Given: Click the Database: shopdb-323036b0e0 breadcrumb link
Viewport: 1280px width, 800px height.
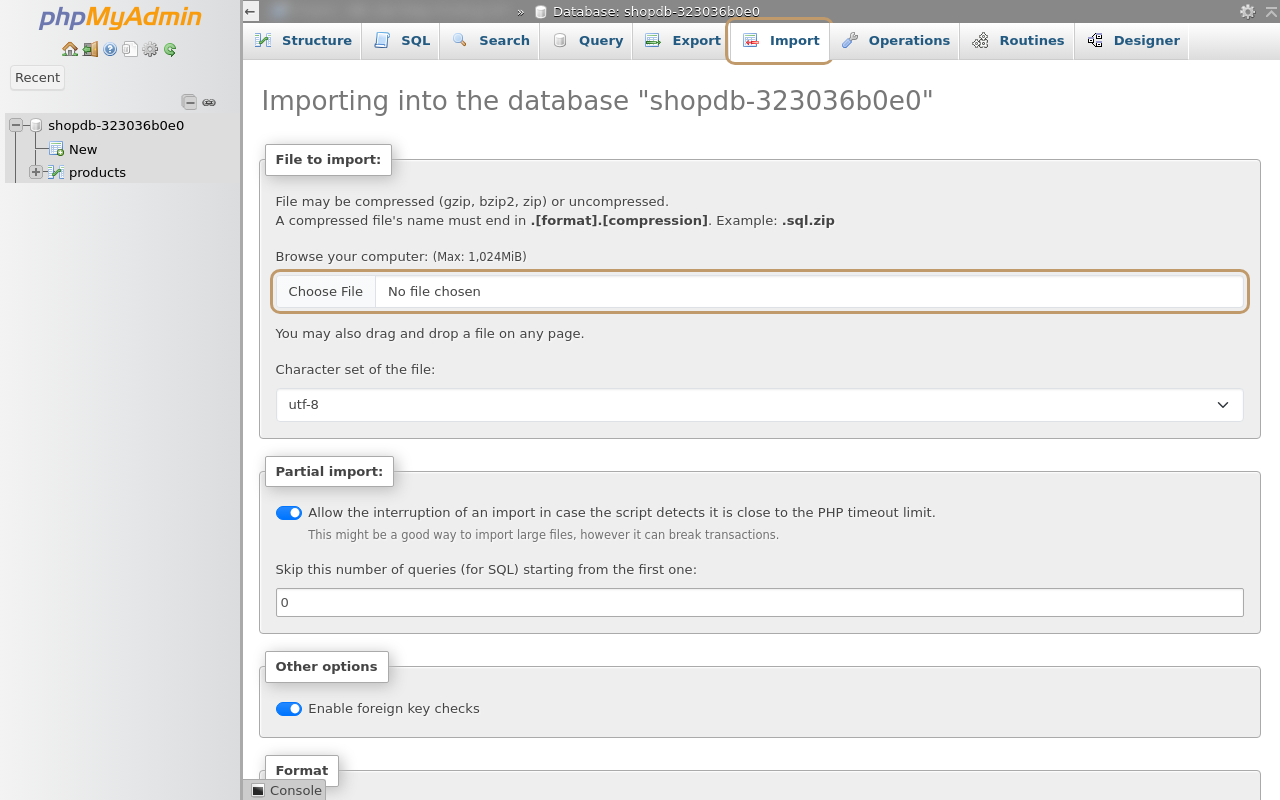Looking at the screenshot, I should [656, 12].
